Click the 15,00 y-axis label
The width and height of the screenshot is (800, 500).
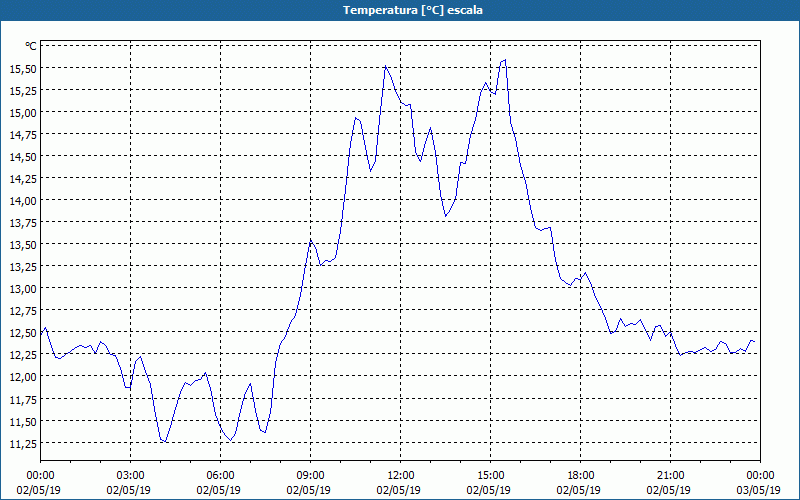pos(23,112)
